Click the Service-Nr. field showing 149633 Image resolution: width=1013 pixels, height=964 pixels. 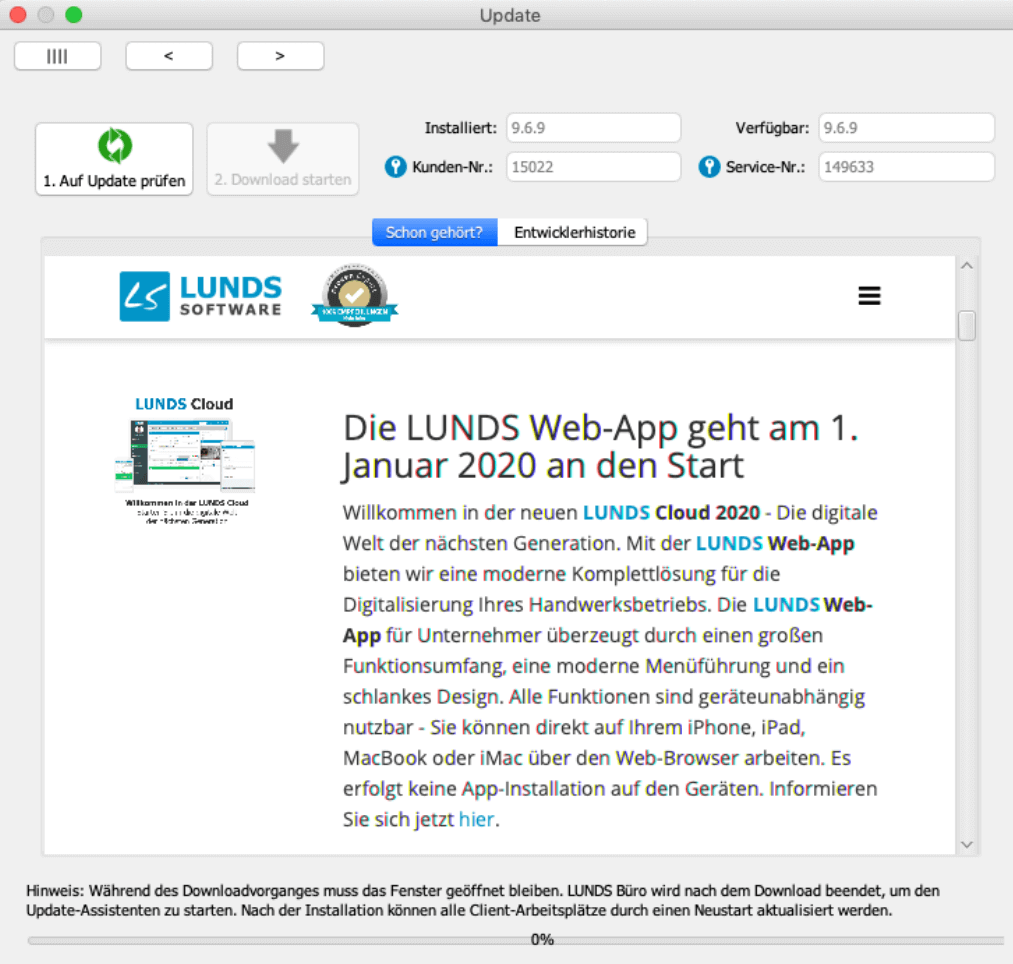(x=906, y=167)
